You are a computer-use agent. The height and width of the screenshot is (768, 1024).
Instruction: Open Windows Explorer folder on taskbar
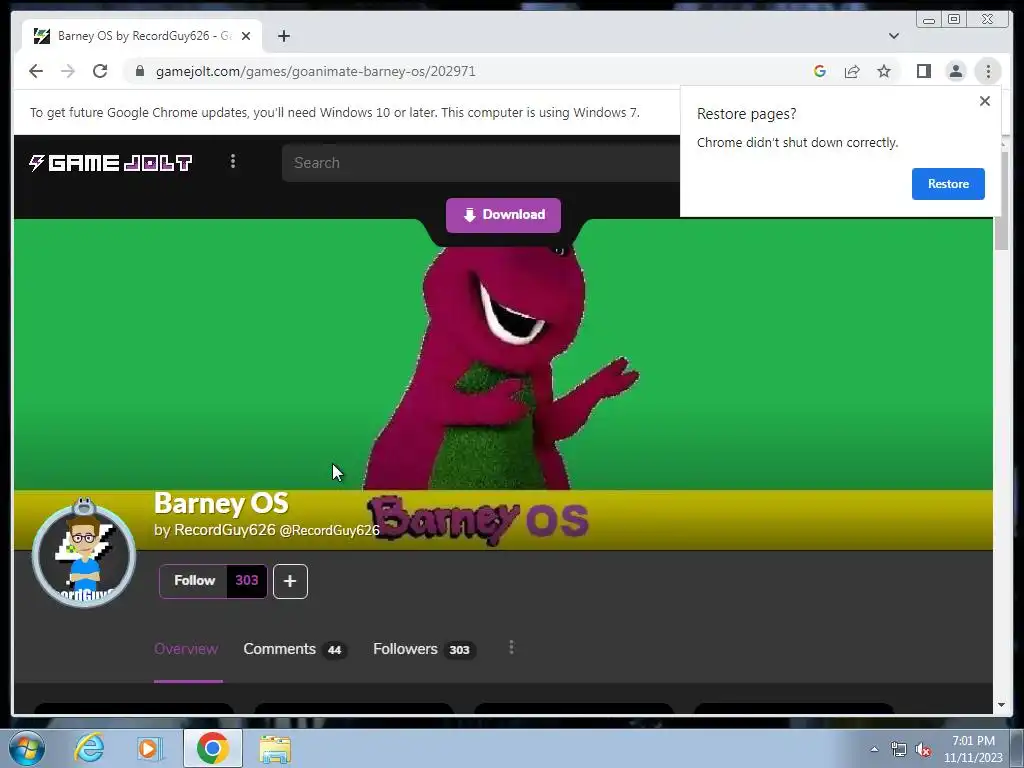pos(275,749)
